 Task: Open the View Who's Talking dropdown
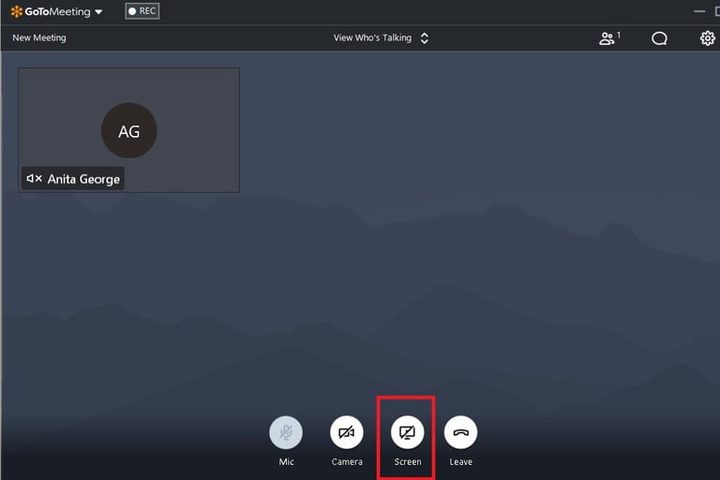tap(374, 39)
